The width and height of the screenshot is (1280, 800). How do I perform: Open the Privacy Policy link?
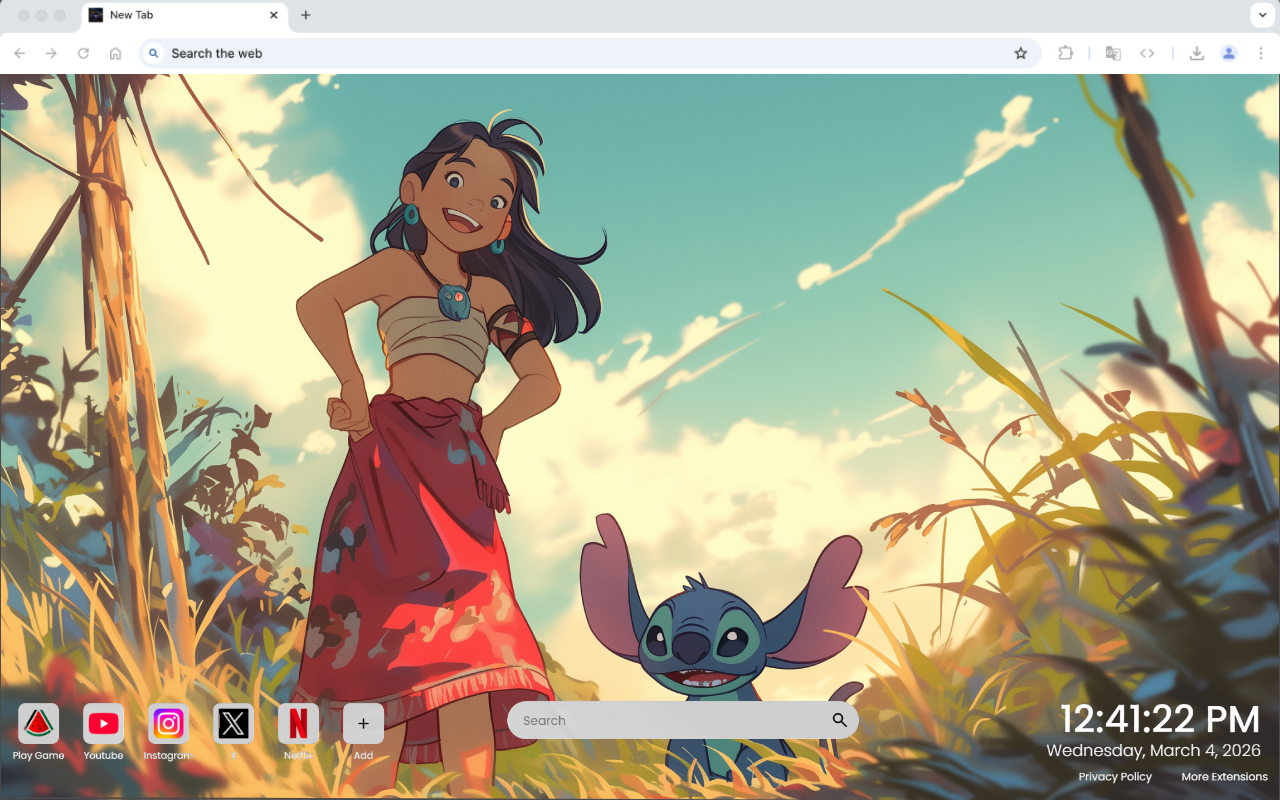[x=1115, y=776]
